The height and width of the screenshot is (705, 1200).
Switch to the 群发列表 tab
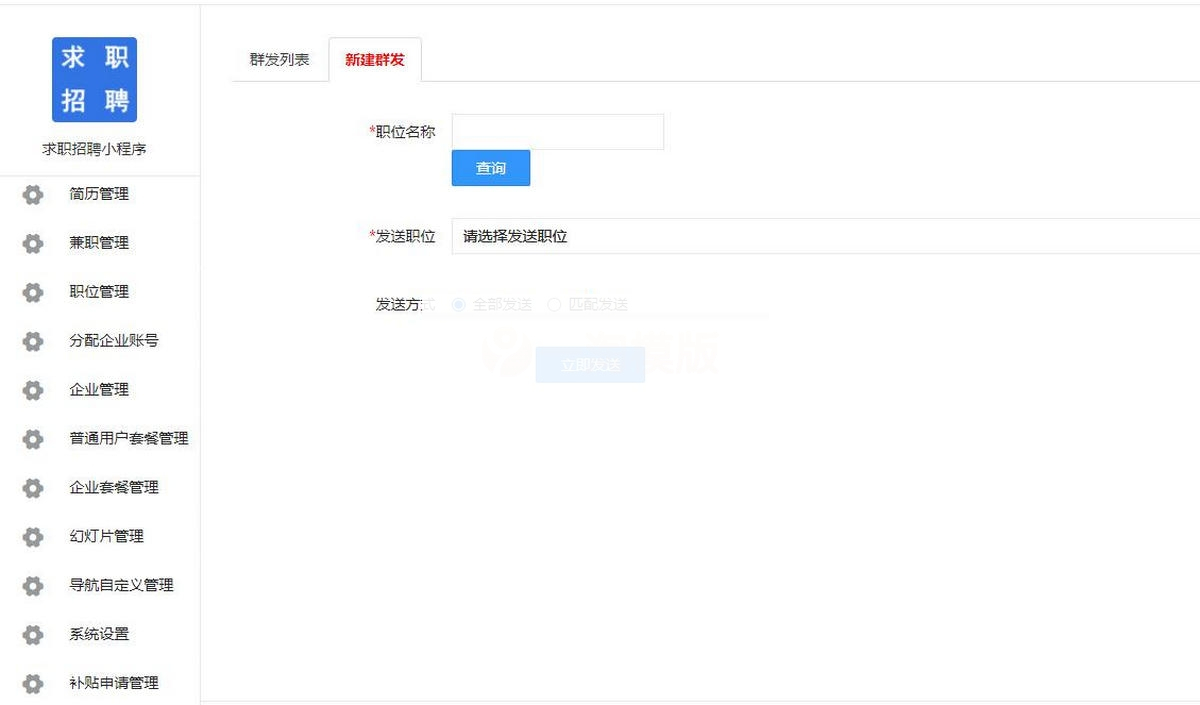[x=278, y=60]
